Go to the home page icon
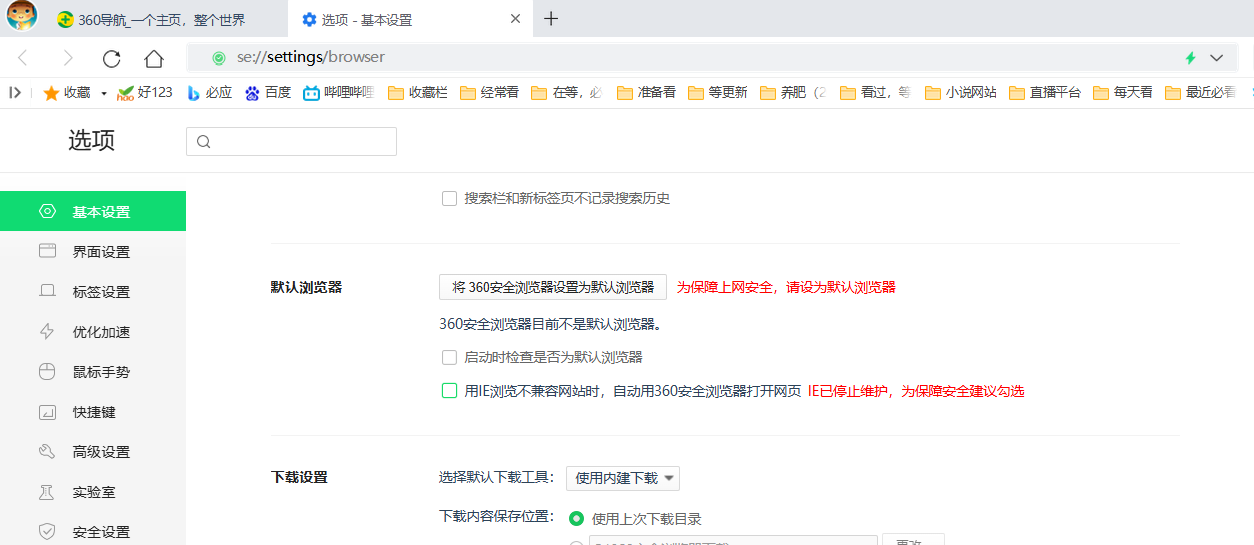 tap(154, 58)
